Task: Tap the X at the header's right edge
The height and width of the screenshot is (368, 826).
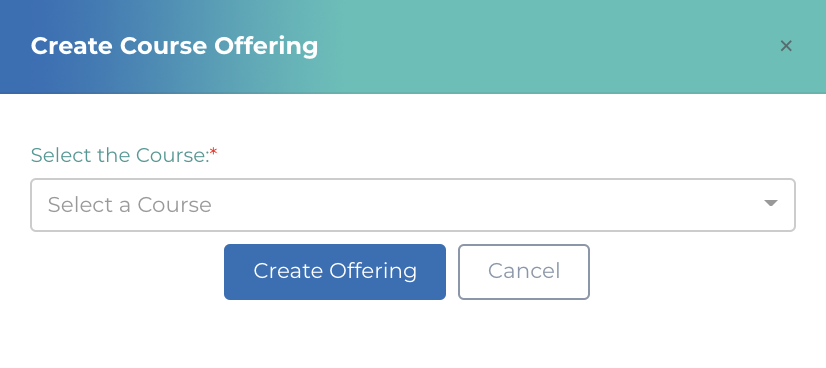Action: pos(785,46)
